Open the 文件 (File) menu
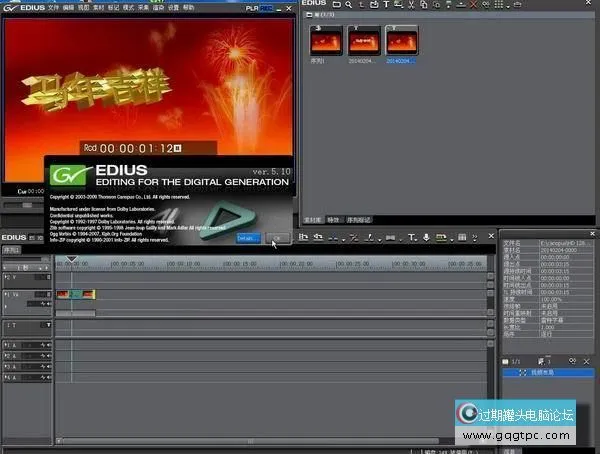Viewport: 600px width, 454px height. point(55,6)
